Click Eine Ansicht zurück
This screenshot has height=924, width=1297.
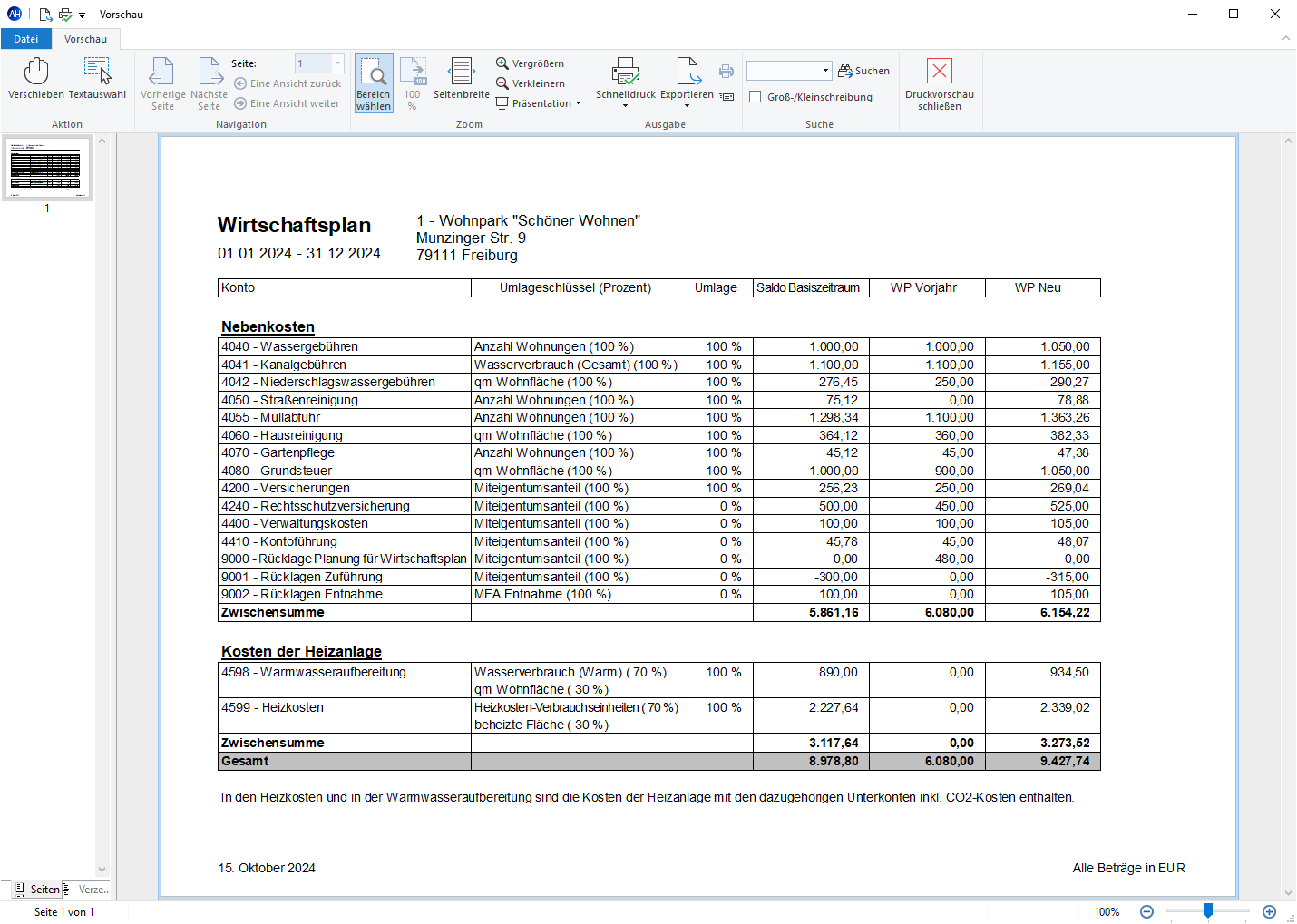pos(288,83)
